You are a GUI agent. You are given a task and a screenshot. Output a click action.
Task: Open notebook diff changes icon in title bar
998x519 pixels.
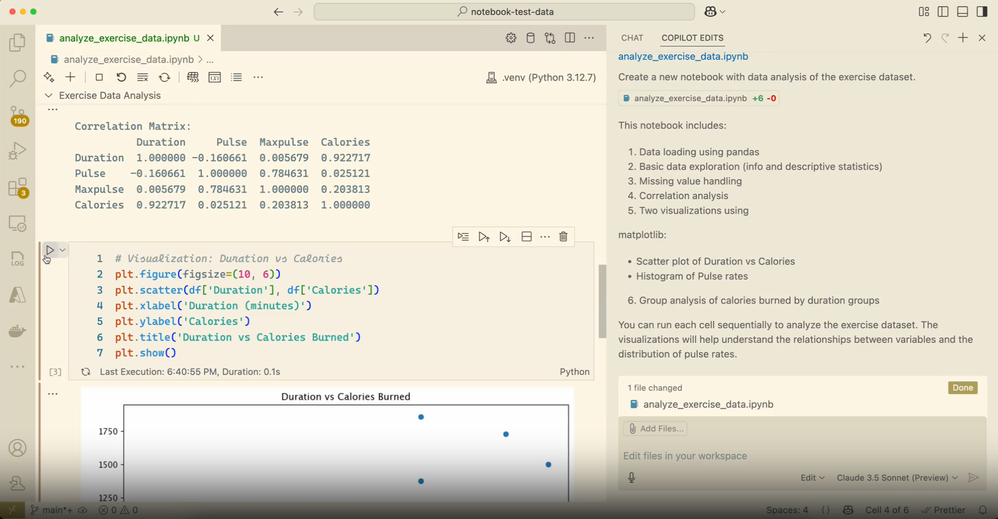[550, 38]
